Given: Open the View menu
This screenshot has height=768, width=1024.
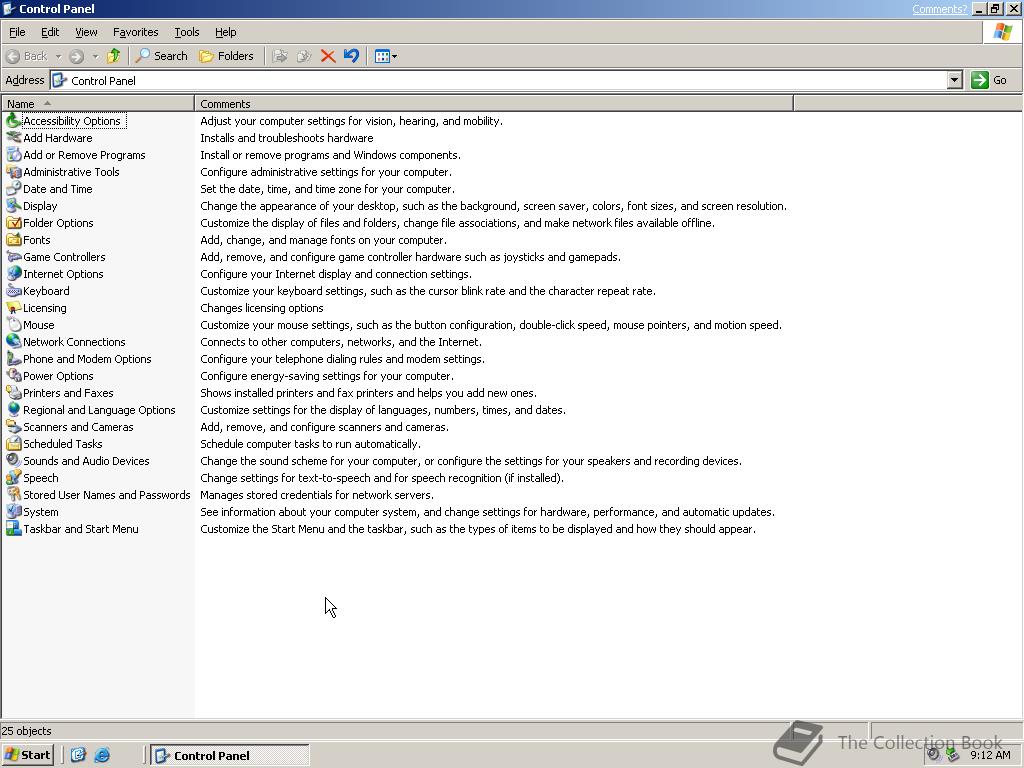Looking at the screenshot, I should point(86,32).
